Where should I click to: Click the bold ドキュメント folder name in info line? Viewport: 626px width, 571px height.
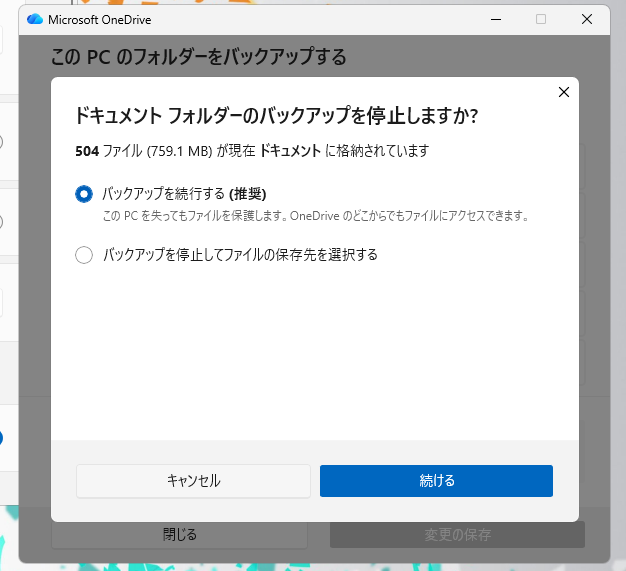[290, 152]
